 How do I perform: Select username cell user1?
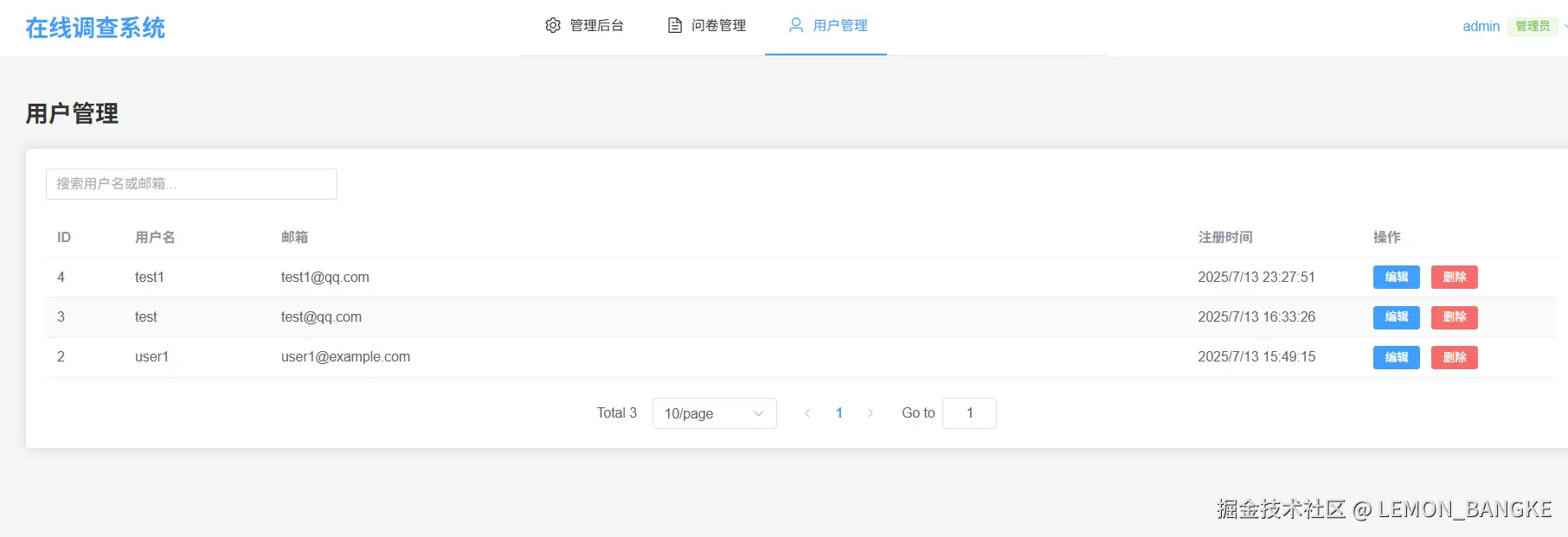click(151, 357)
